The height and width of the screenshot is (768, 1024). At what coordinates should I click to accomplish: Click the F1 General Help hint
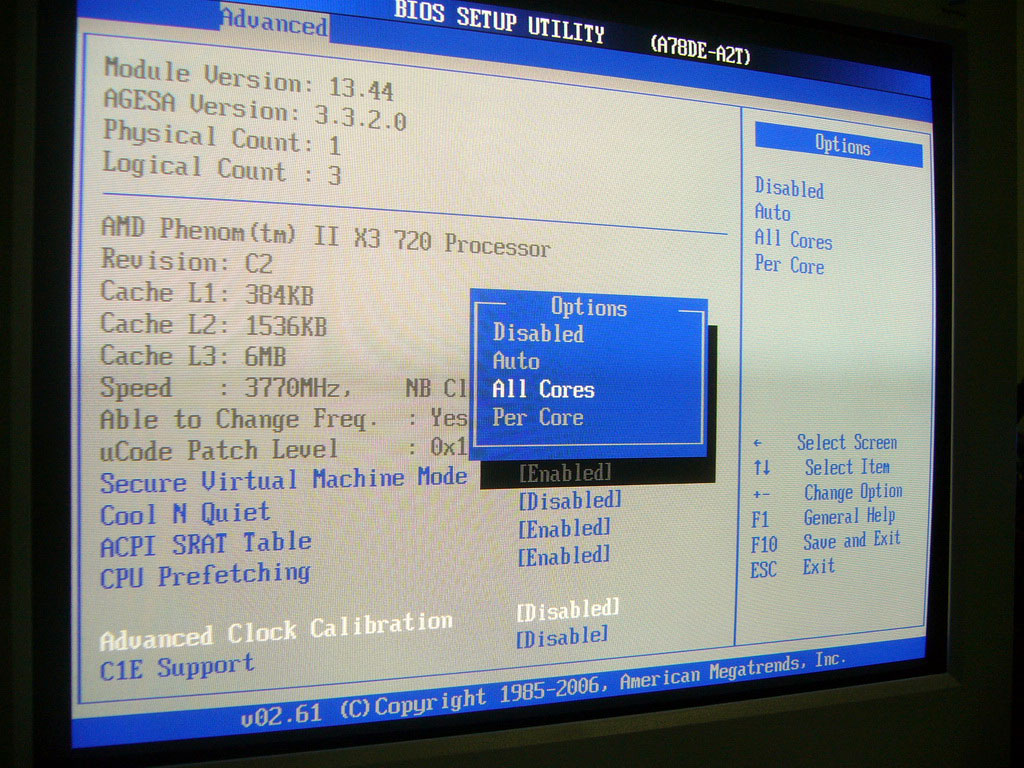[x=823, y=517]
